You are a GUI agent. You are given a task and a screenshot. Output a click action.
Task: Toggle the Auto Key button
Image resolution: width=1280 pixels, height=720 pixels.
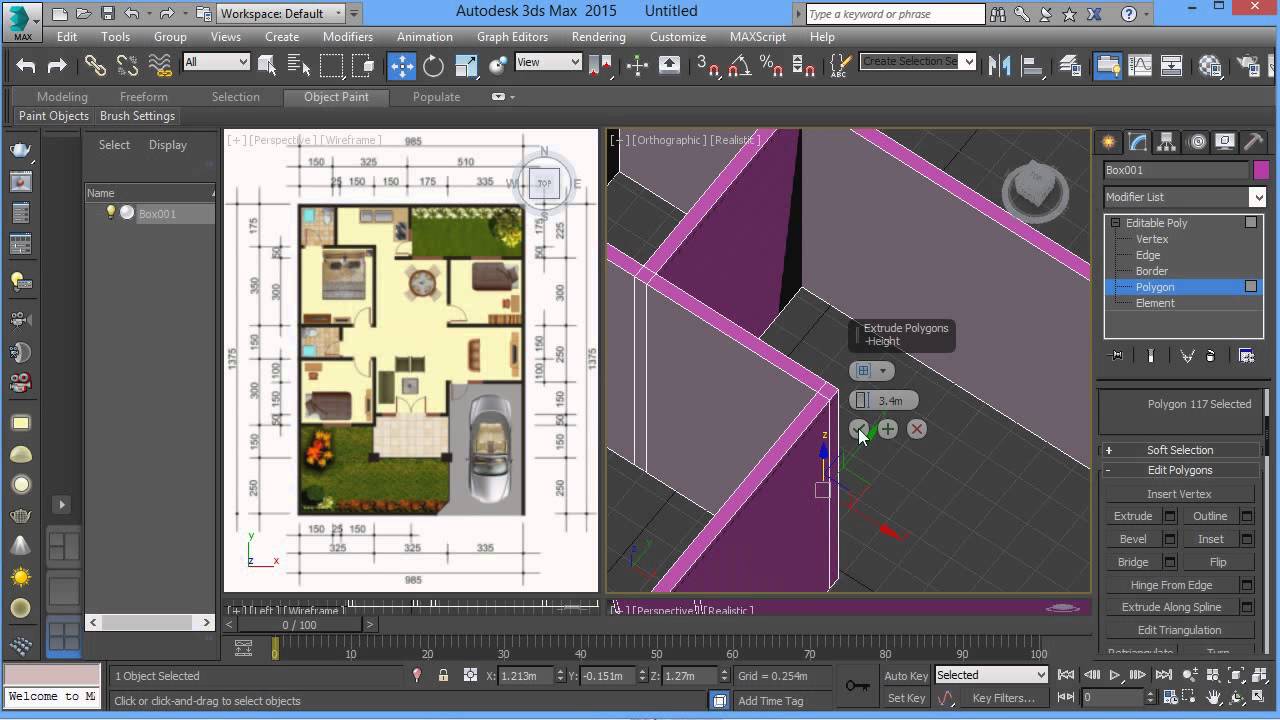906,676
